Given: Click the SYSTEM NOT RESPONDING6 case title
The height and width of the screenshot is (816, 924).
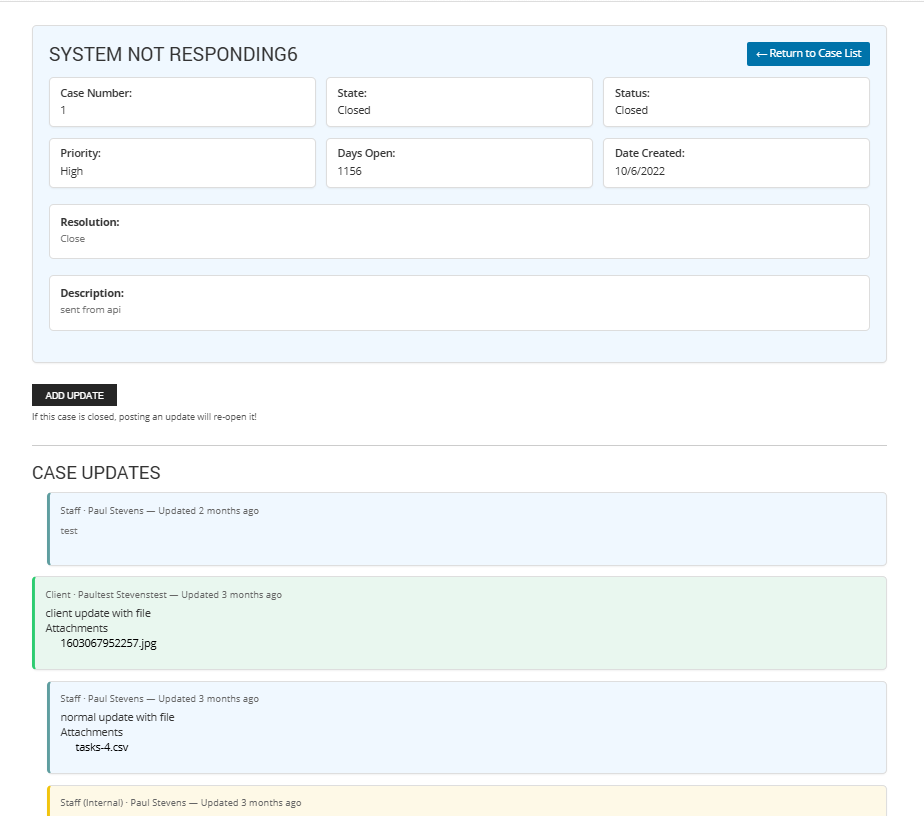Looking at the screenshot, I should [x=173, y=54].
